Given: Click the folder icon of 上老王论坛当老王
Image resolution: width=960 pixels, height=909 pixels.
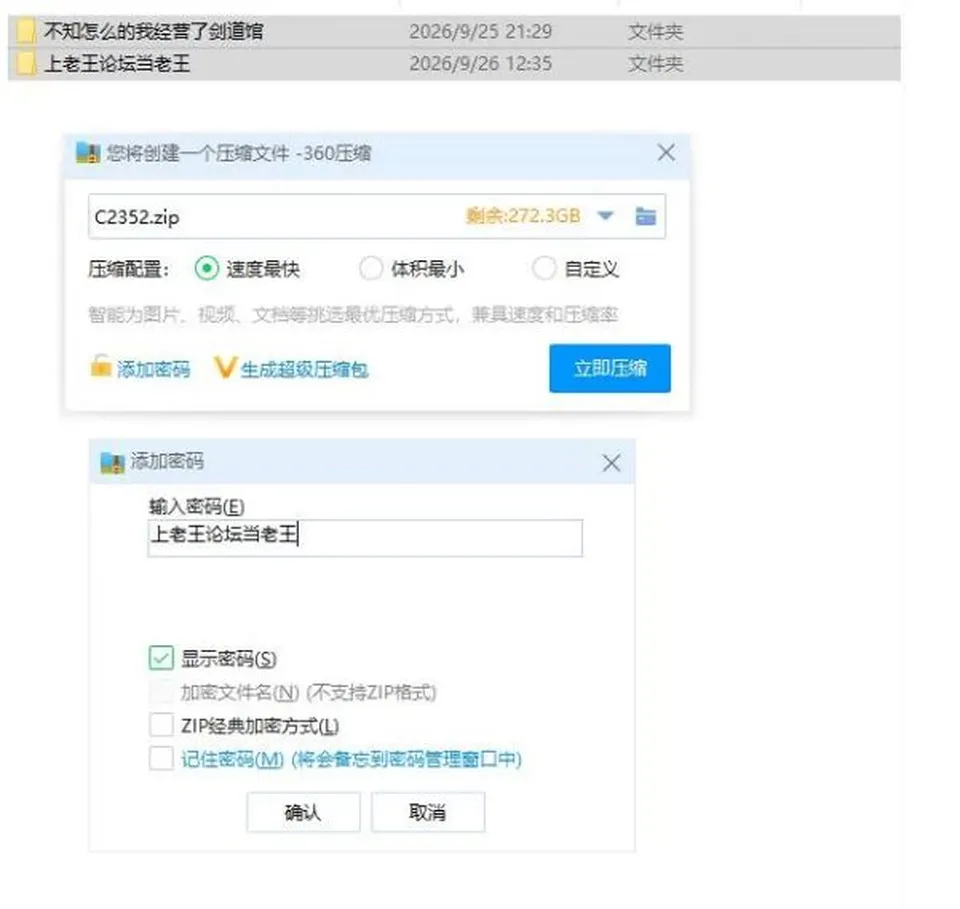Looking at the screenshot, I should pyautogui.click(x=26, y=64).
